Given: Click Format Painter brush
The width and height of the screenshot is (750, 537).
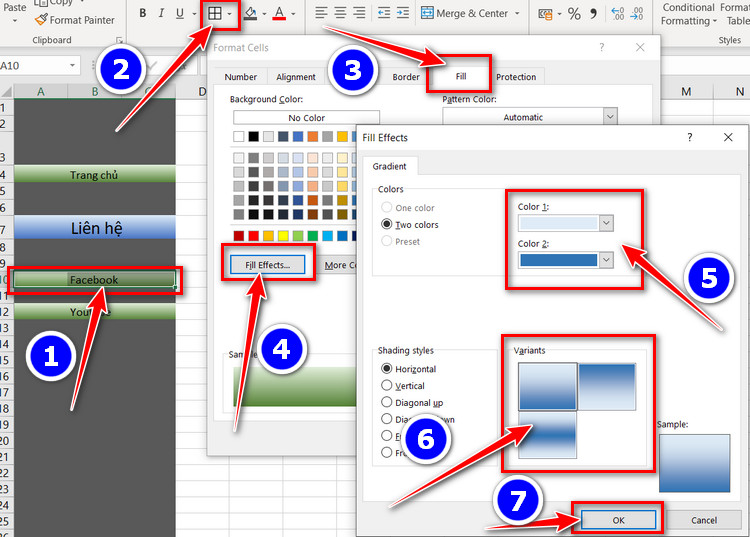Looking at the screenshot, I should point(75,20).
